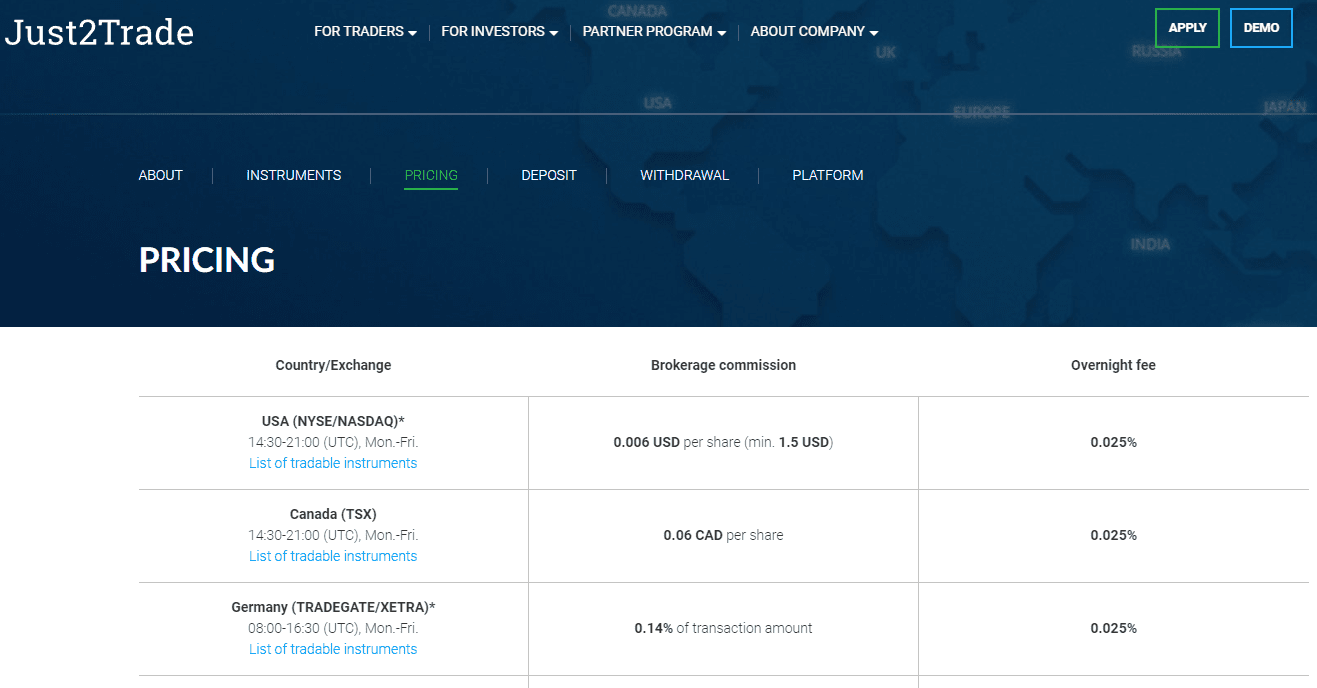
Task: Click the 0.14% of transaction amount cell
Action: [723, 628]
